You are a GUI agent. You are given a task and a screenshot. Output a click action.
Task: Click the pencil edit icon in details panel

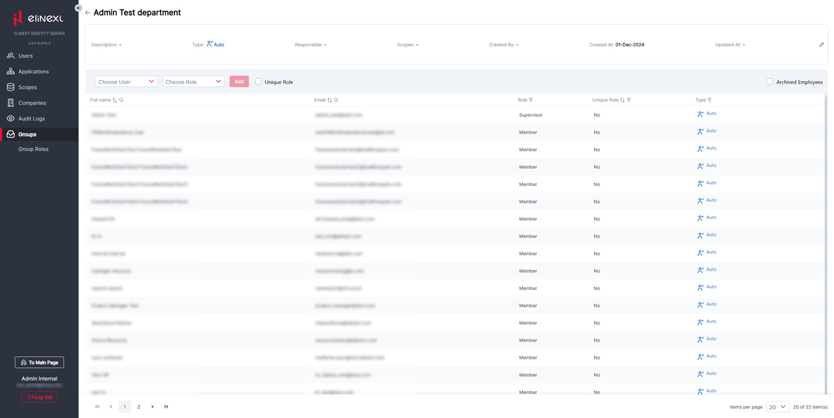tap(821, 45)
